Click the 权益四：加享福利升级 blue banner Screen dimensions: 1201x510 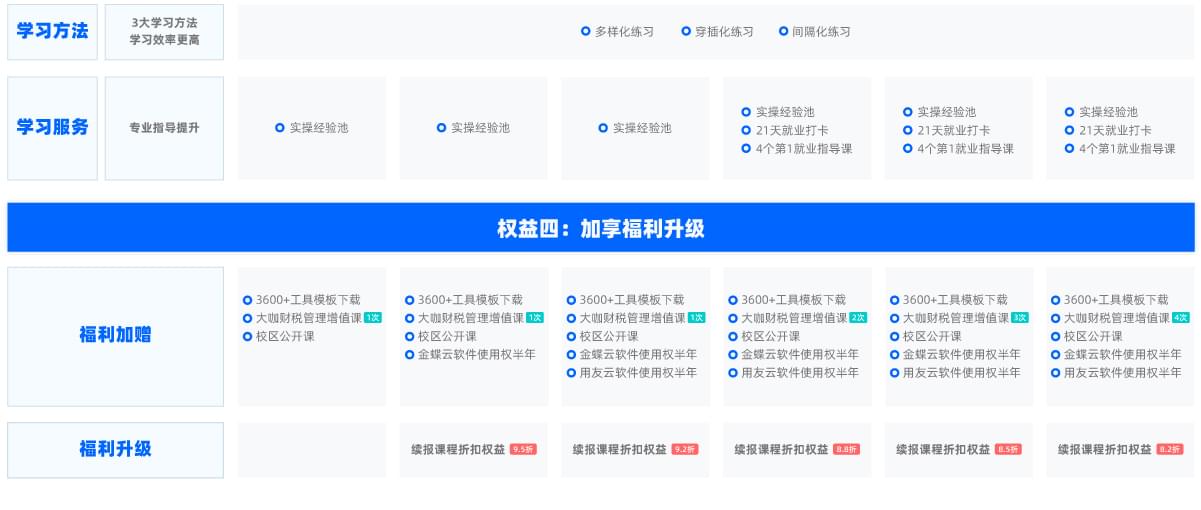coord(600,228)
